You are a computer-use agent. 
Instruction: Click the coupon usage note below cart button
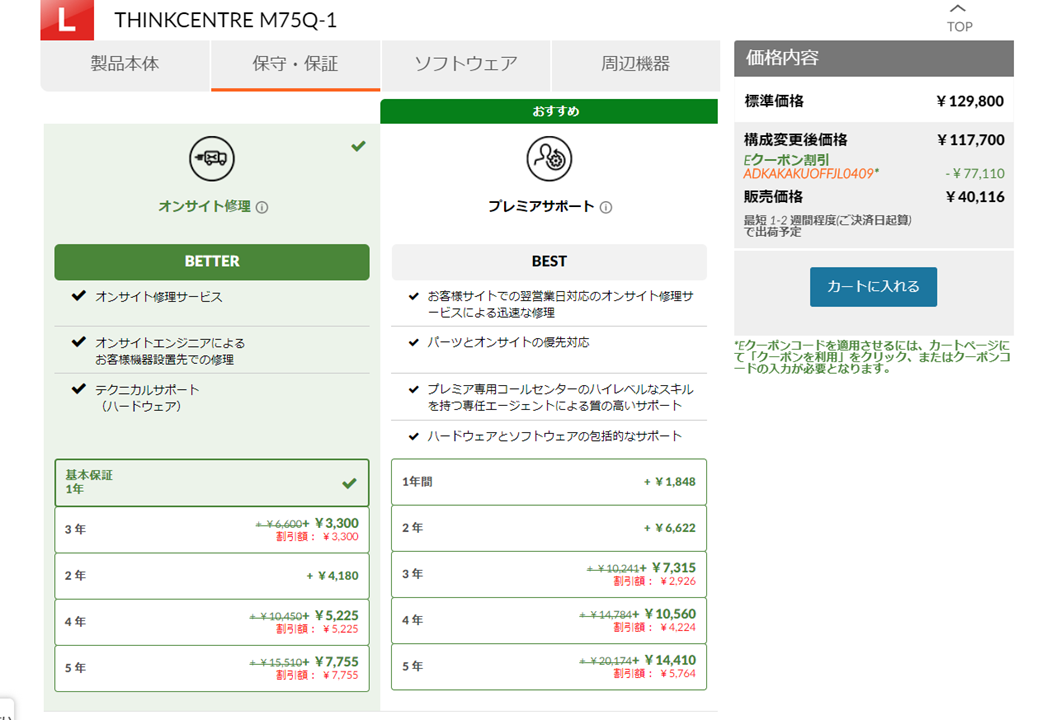click(x=873, y=357)
